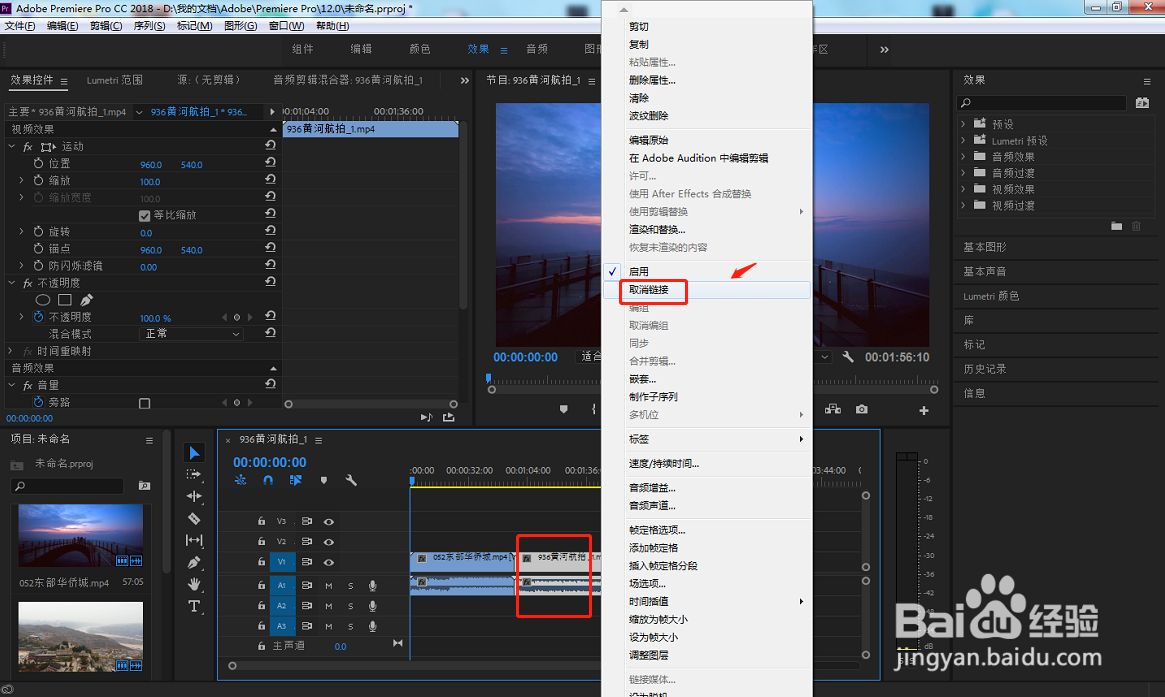Toggle animation stopwatch for rotation

(x=39, y=232)
